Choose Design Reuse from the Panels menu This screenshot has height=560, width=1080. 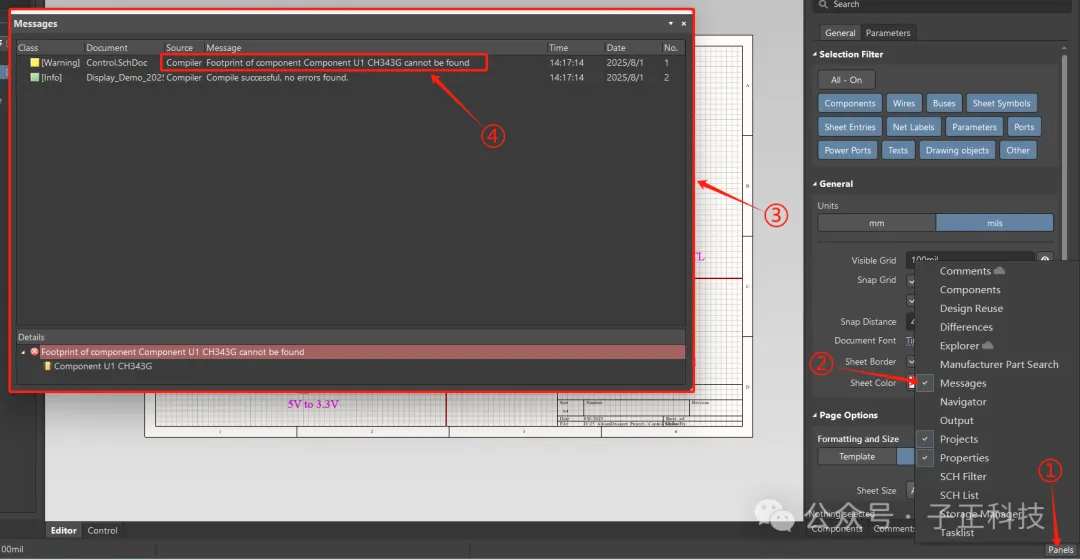(995, 309)
